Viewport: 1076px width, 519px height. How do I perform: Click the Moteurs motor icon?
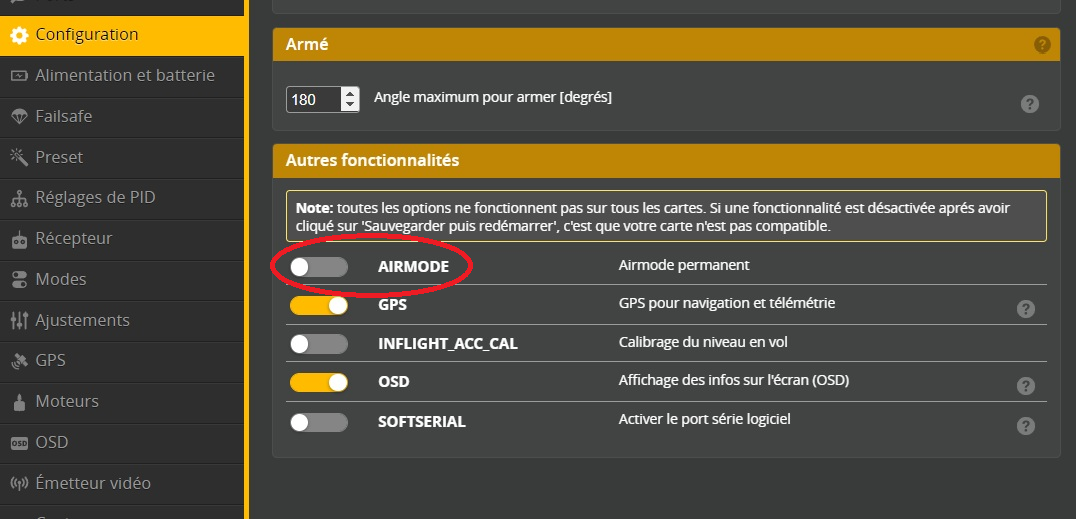[x=19, y=402]
